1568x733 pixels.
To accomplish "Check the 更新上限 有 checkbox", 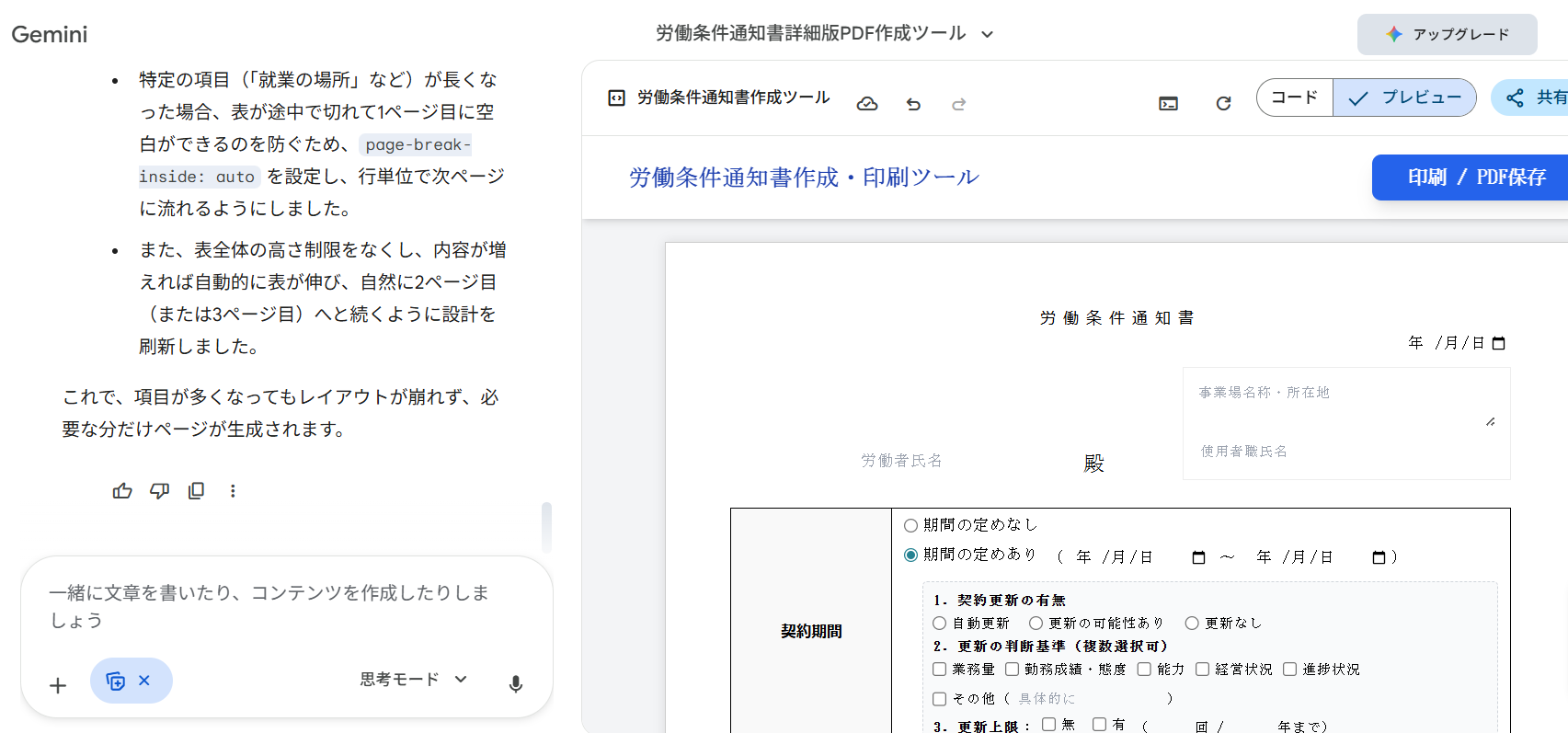I will tap(1099, 725).
